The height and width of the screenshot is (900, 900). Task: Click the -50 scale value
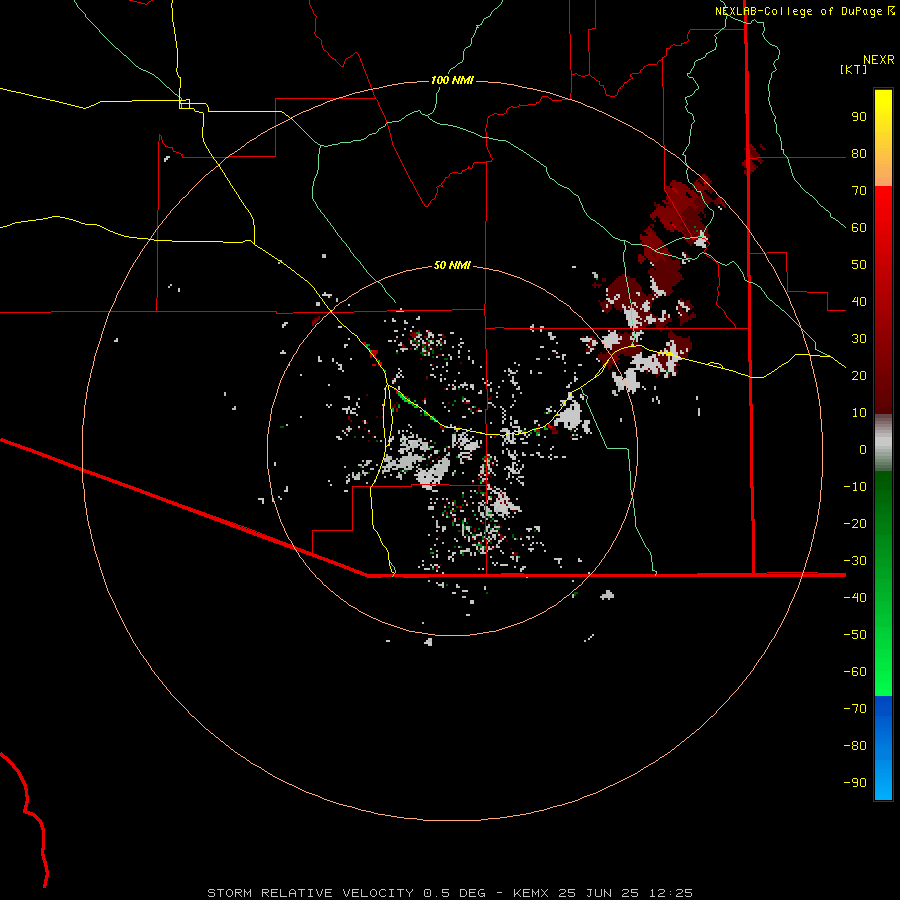pyautogui.click(x=855, y=634)
